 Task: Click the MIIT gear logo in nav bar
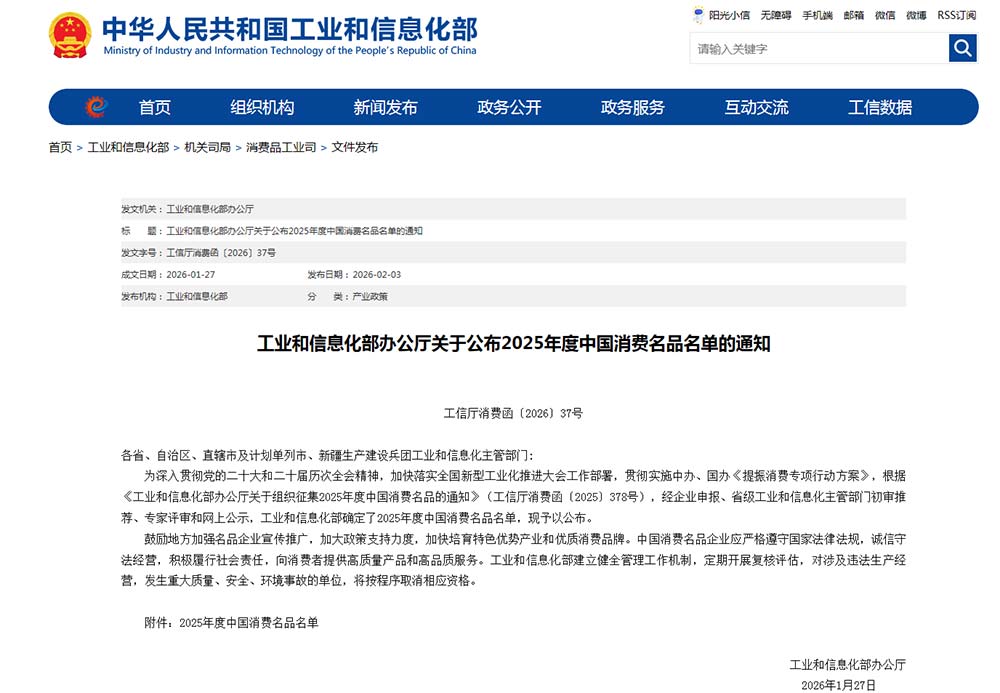point(95,107)
